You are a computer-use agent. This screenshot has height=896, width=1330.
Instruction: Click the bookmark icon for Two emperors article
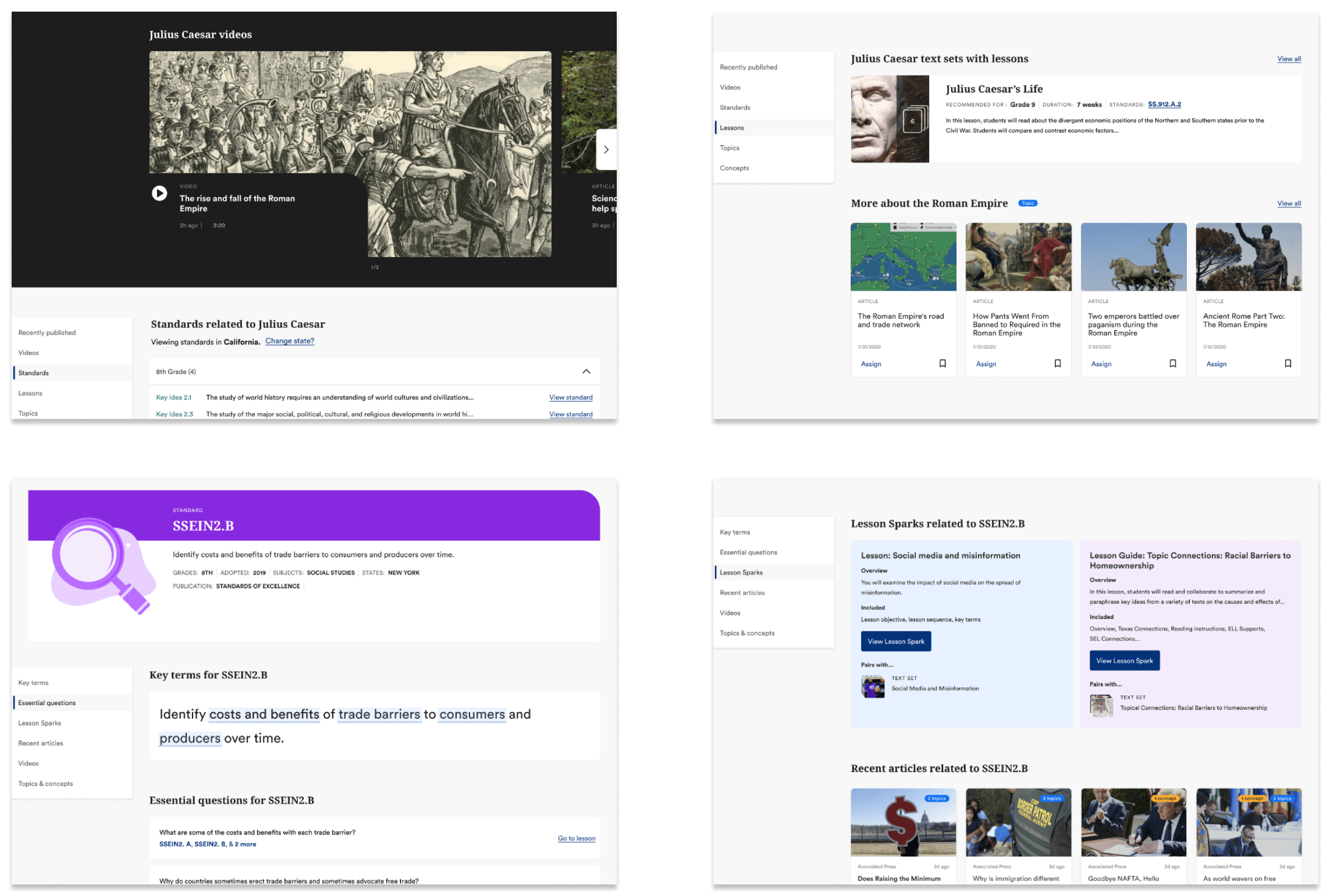coord(1172,364)
